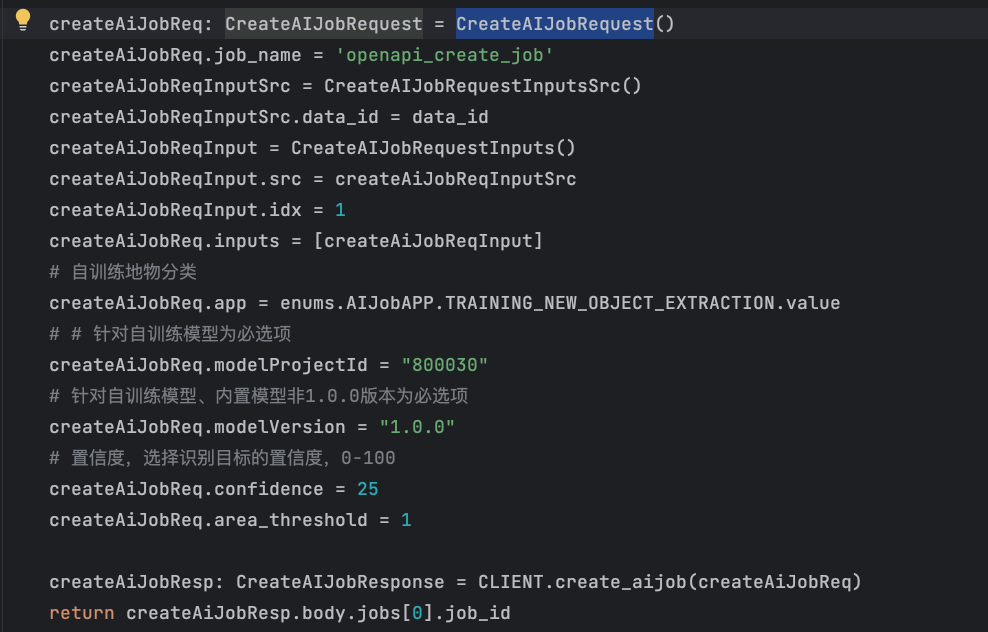
Task: Click job_id at end of return line
Action: [478, 613]
